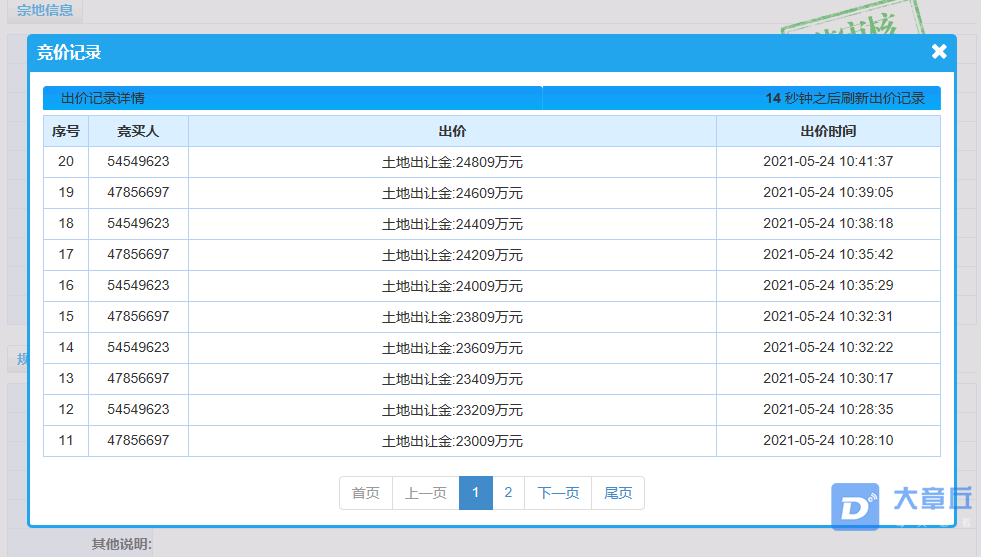This screenshot has width=981, height=557.
Task: Open the 下一页 next page link
Action: [x=558, y=493]
